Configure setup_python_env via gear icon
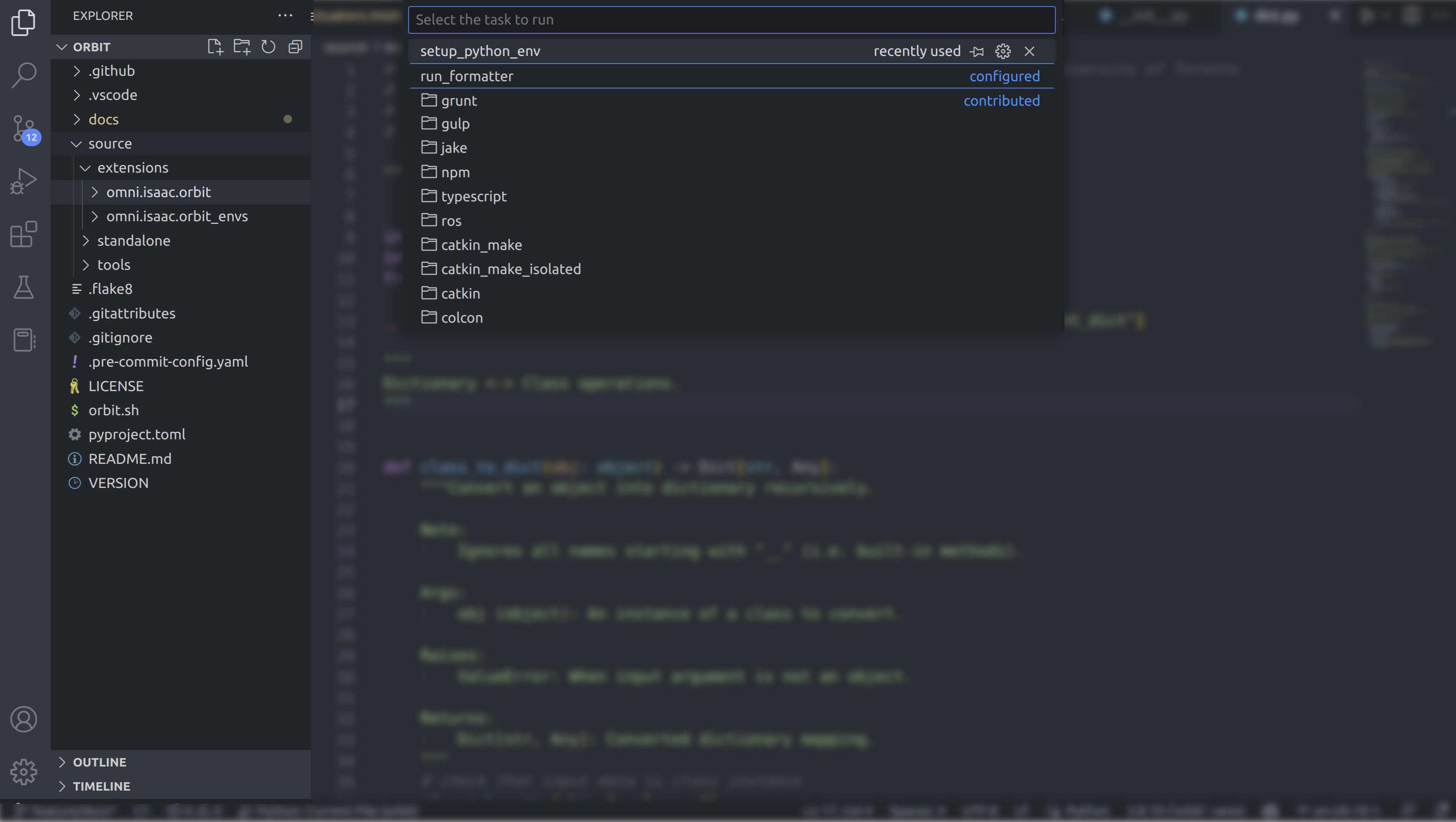 [x=1003, y=51]
